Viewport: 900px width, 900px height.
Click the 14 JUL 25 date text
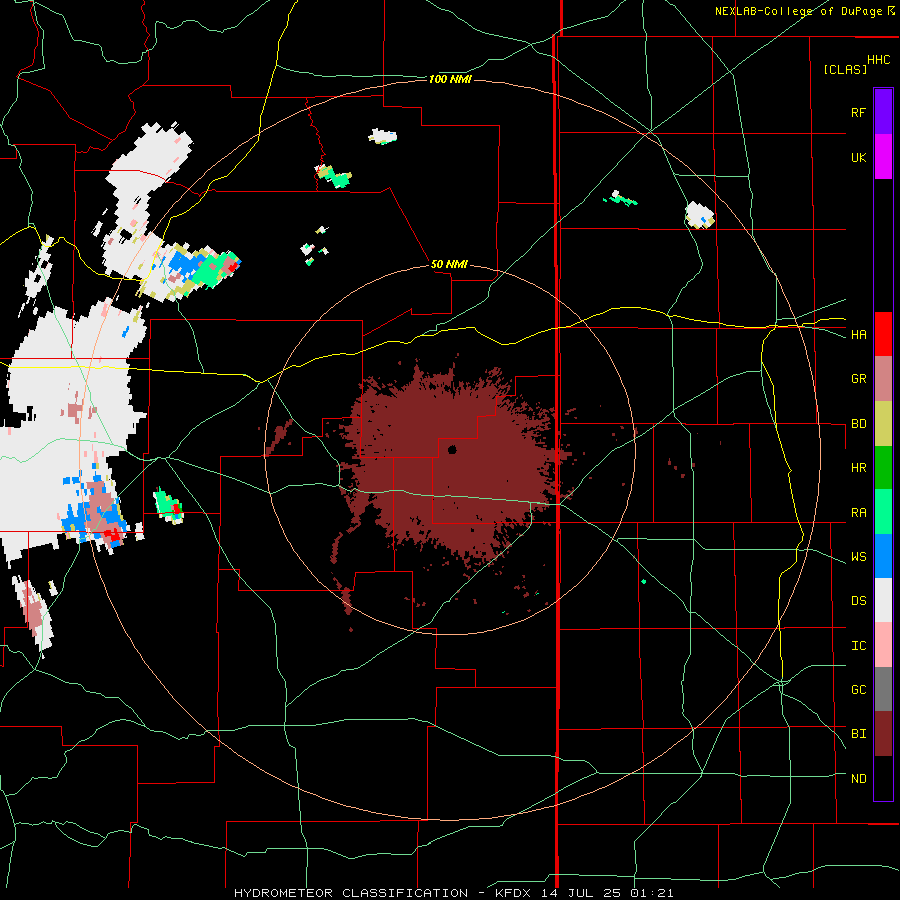(580, 893)
